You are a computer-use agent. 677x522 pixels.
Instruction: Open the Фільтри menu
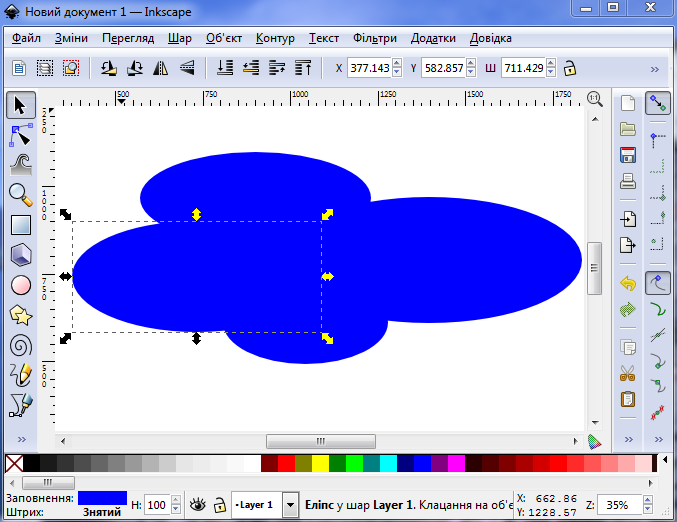pos(374,38)
